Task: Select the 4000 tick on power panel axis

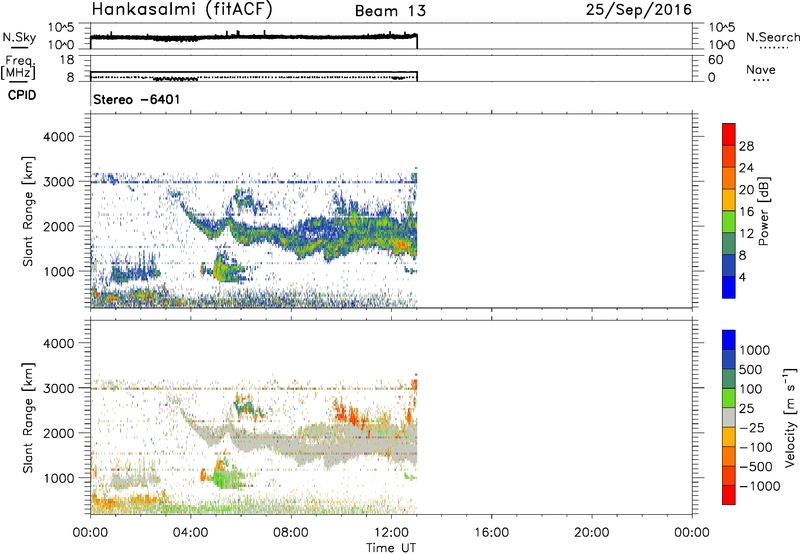Action: (x=59, y=137)
